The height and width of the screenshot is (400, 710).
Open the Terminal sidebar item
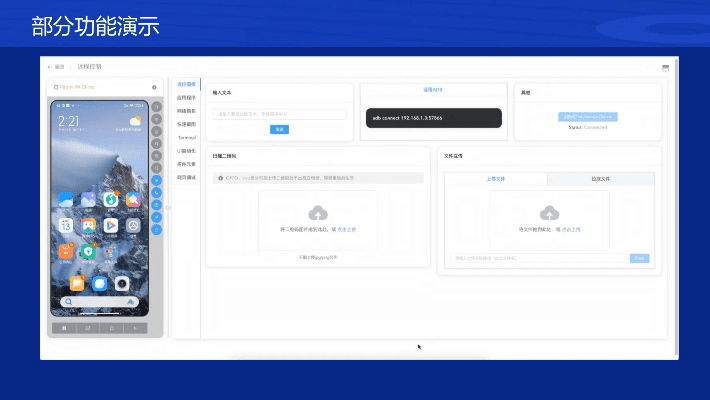(x=187, y=137)
